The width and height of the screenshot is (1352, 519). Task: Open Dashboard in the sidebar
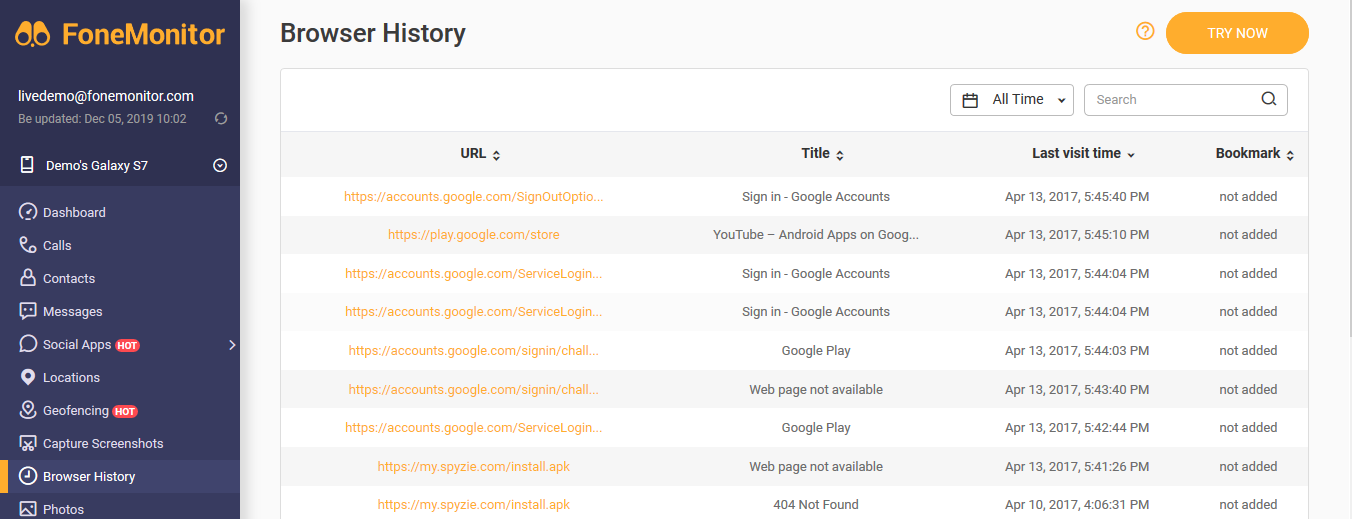tap(74, 212)
